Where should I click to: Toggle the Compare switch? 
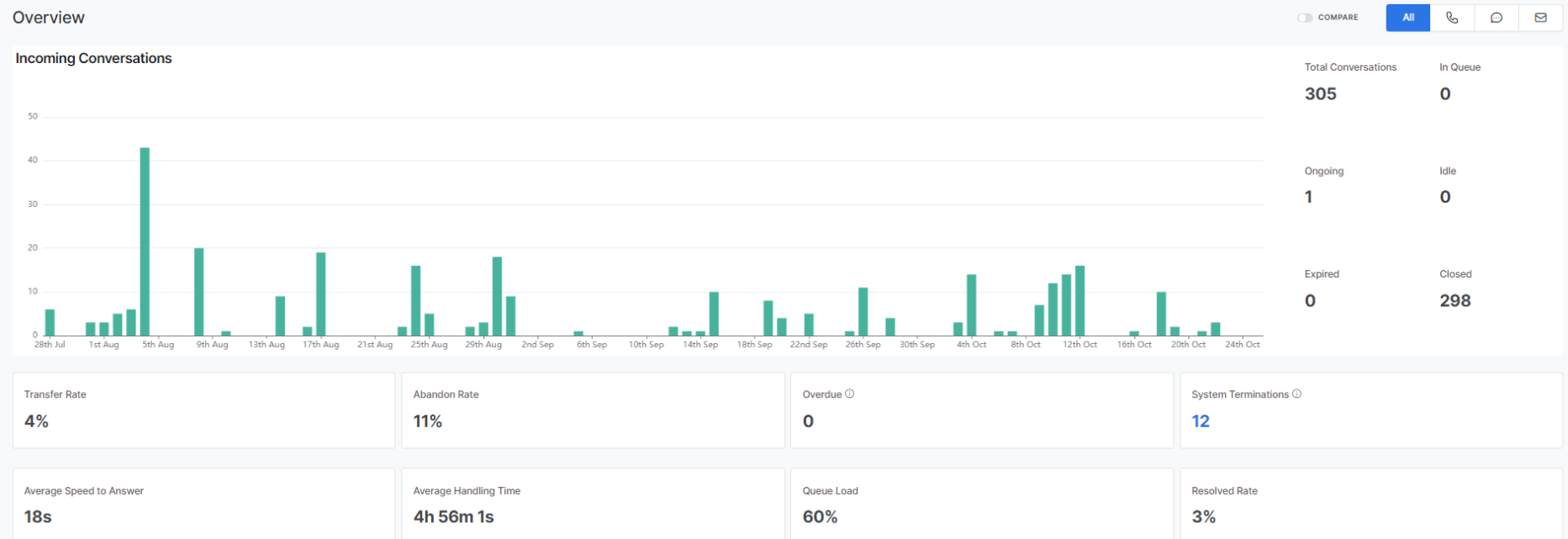click(x=1305, y=18)
